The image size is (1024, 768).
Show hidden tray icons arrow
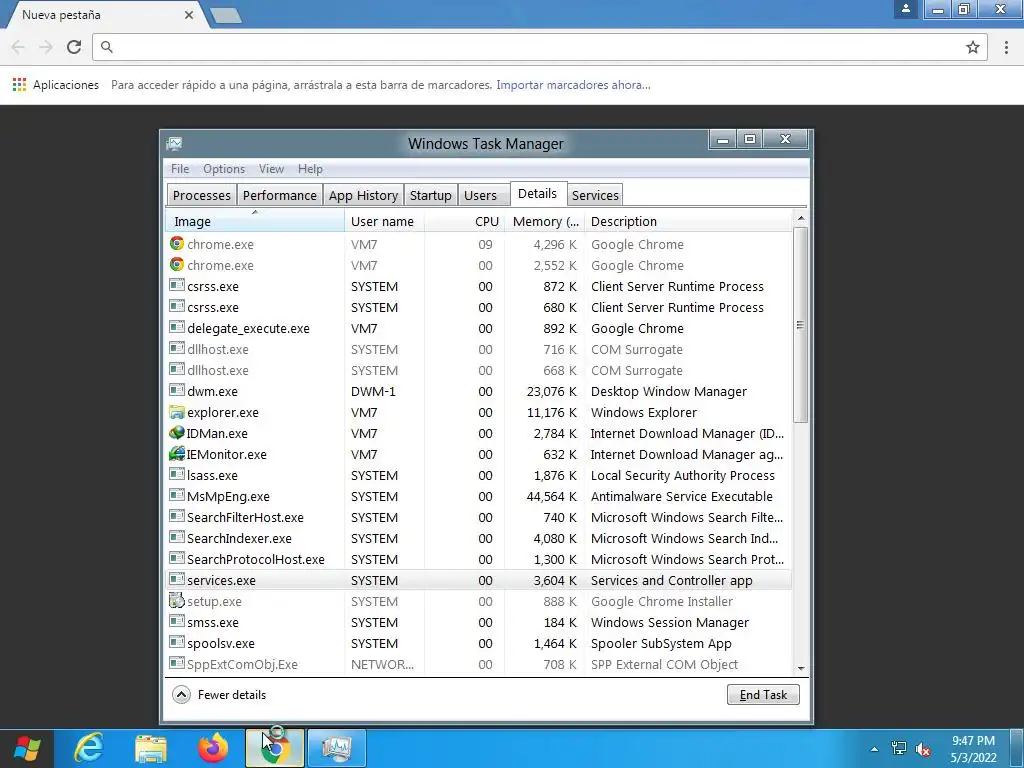pyautogui.click(x=874, y=749)
